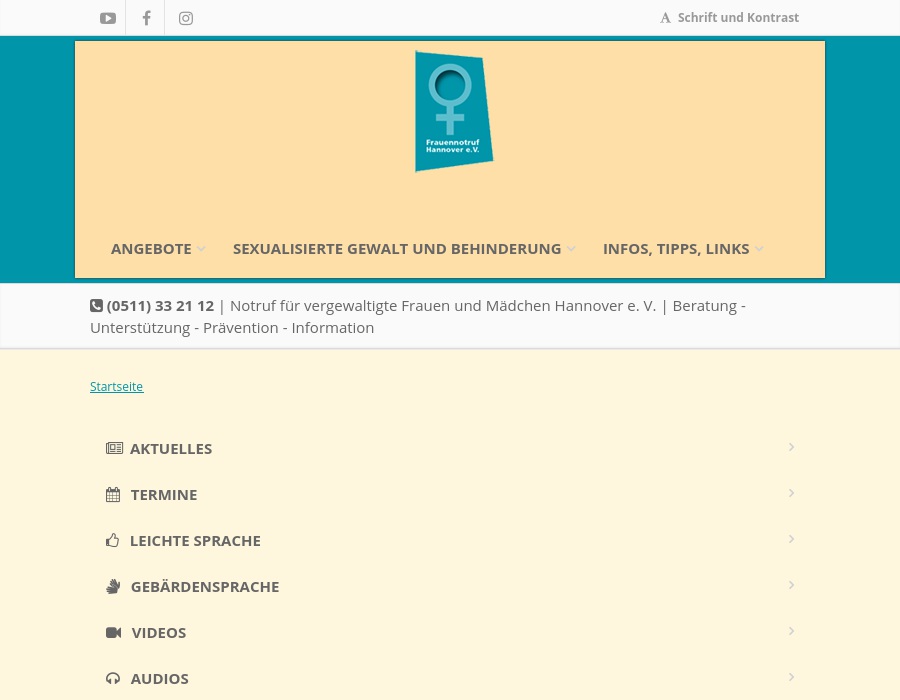Open the YouTube channel icon

point(108,18)
